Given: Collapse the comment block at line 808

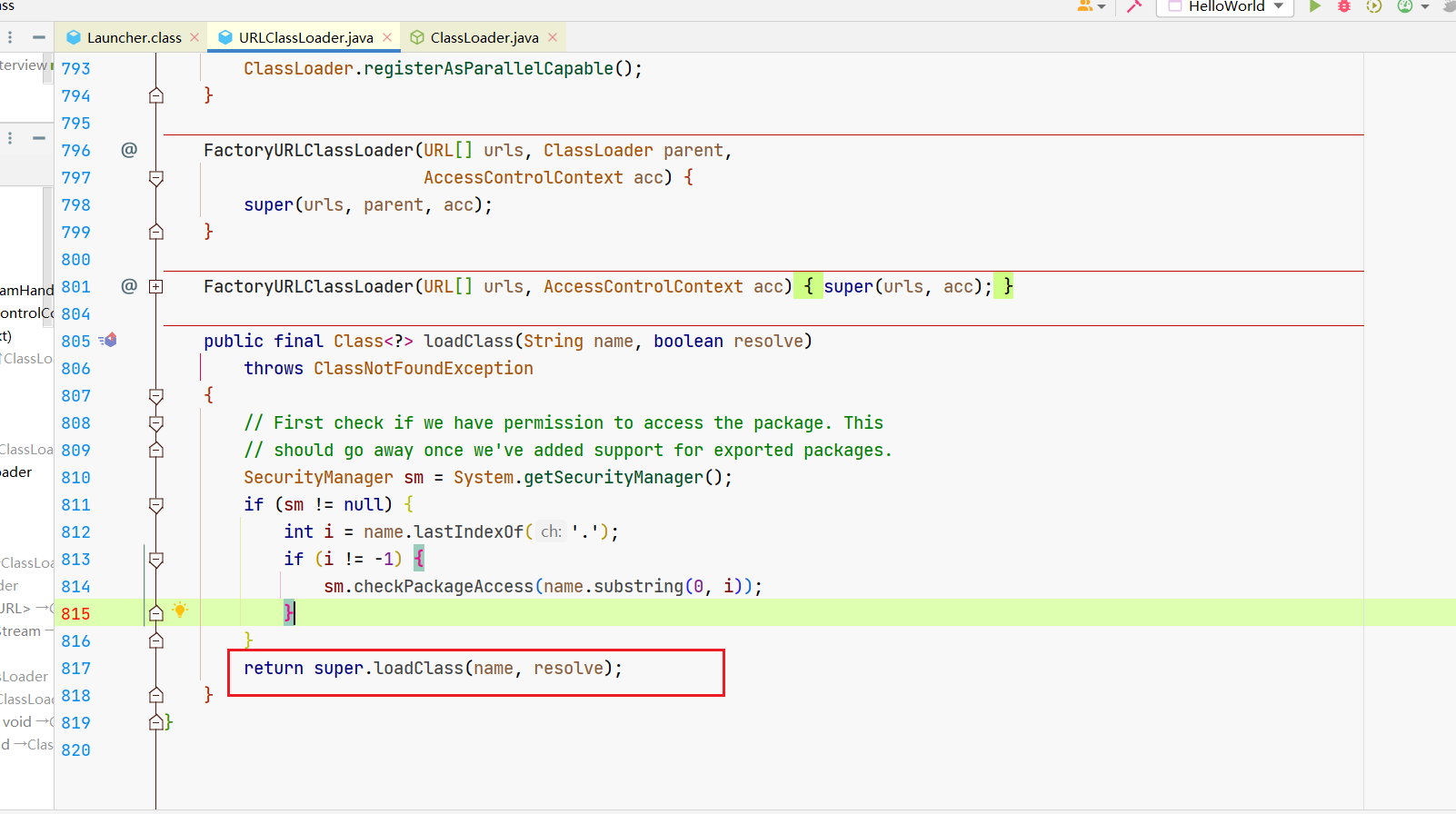Looking at the screenshot, I should 156,423.
